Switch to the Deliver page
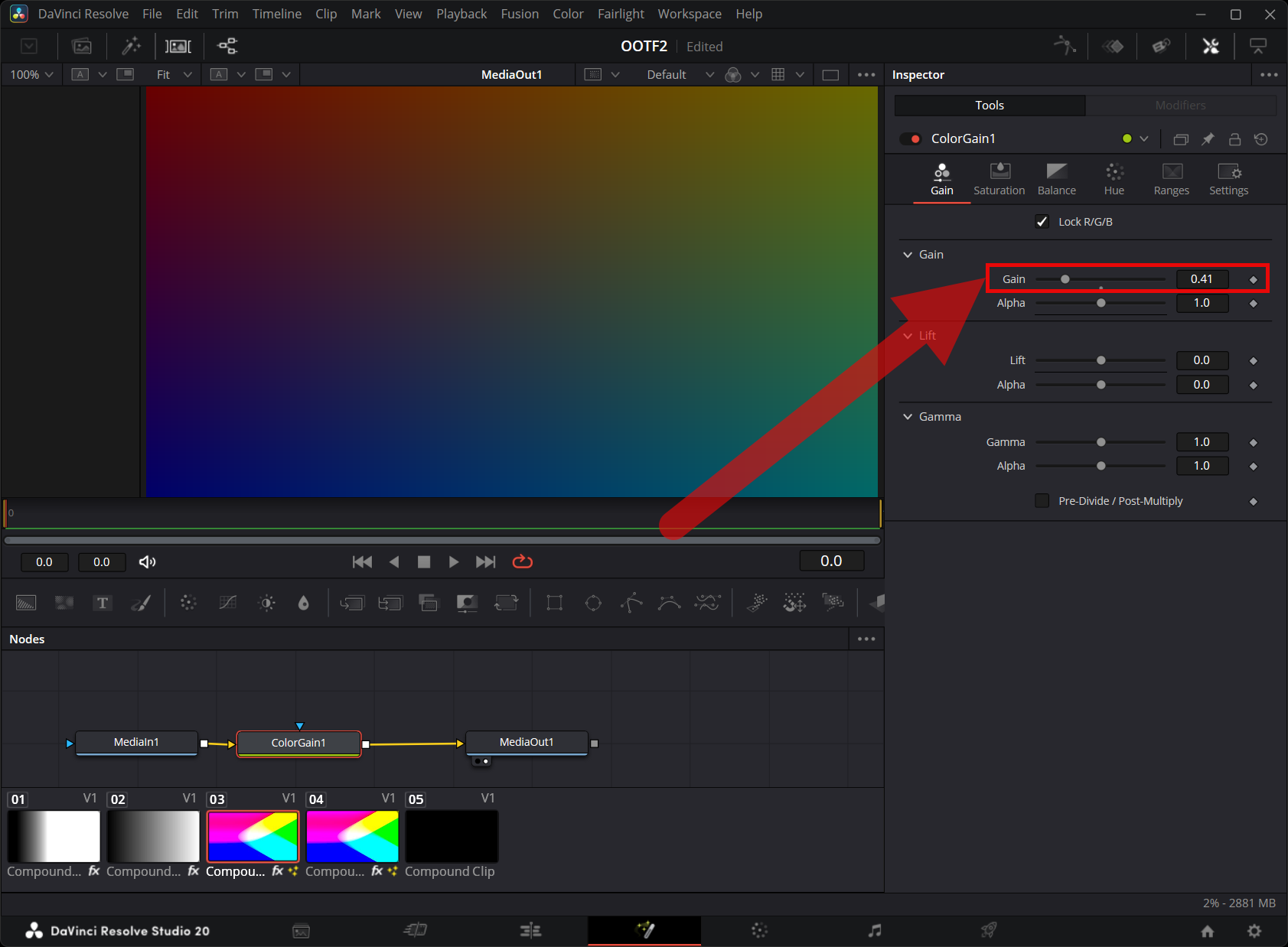Viewport: 1288px width, 947px height. [x=989, y=930]
